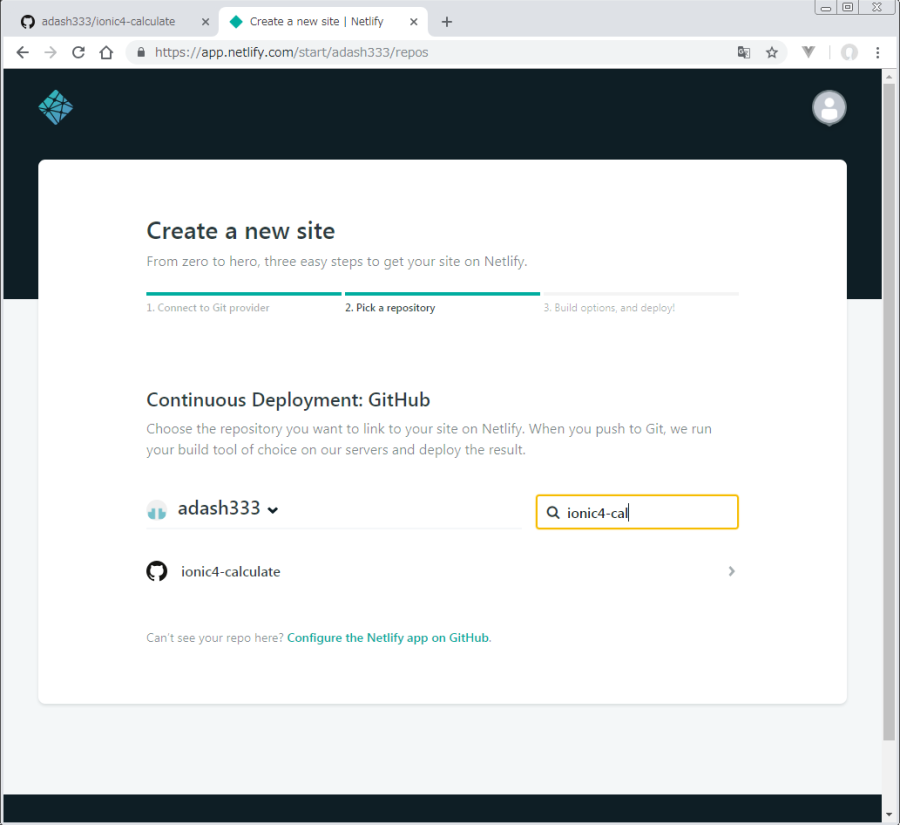The height and width of the screenshot is (825, 900).
Task: Click the vertical page scrollbar
Action: [890, 400]
